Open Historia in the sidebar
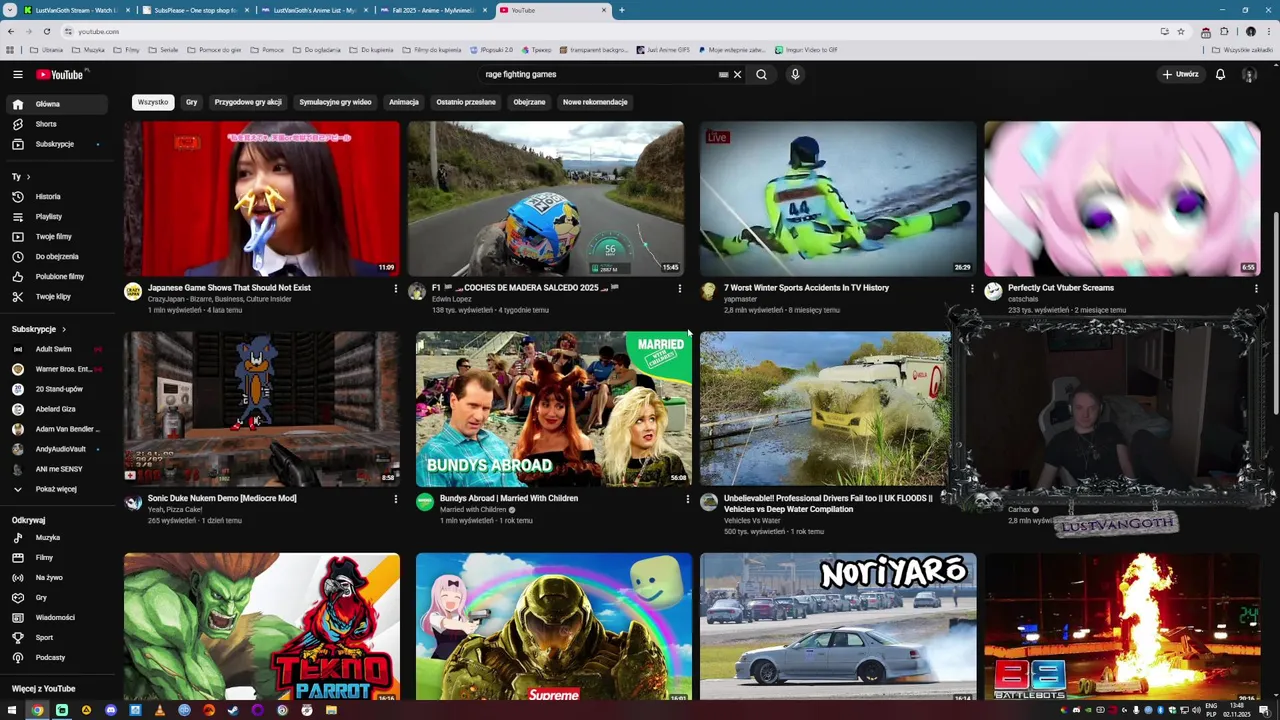This screenshot has width=1280, height=720. [56, 197]
